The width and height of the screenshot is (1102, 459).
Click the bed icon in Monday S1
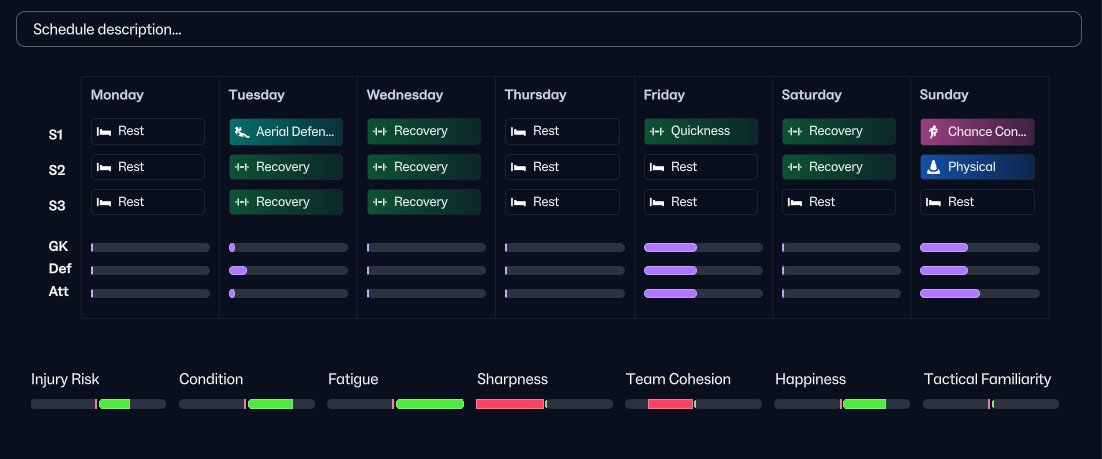pos(104,131)
